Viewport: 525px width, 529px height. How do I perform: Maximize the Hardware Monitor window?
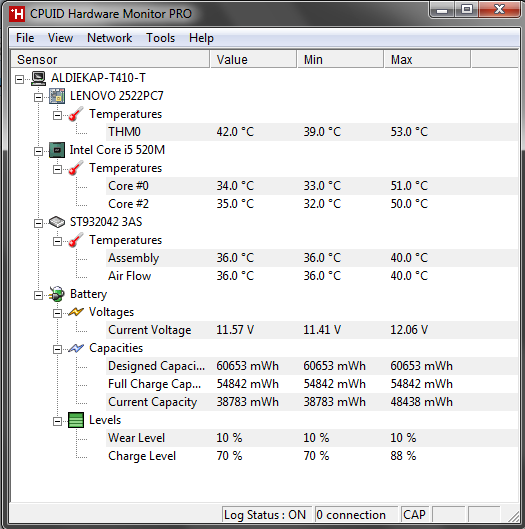467,9
